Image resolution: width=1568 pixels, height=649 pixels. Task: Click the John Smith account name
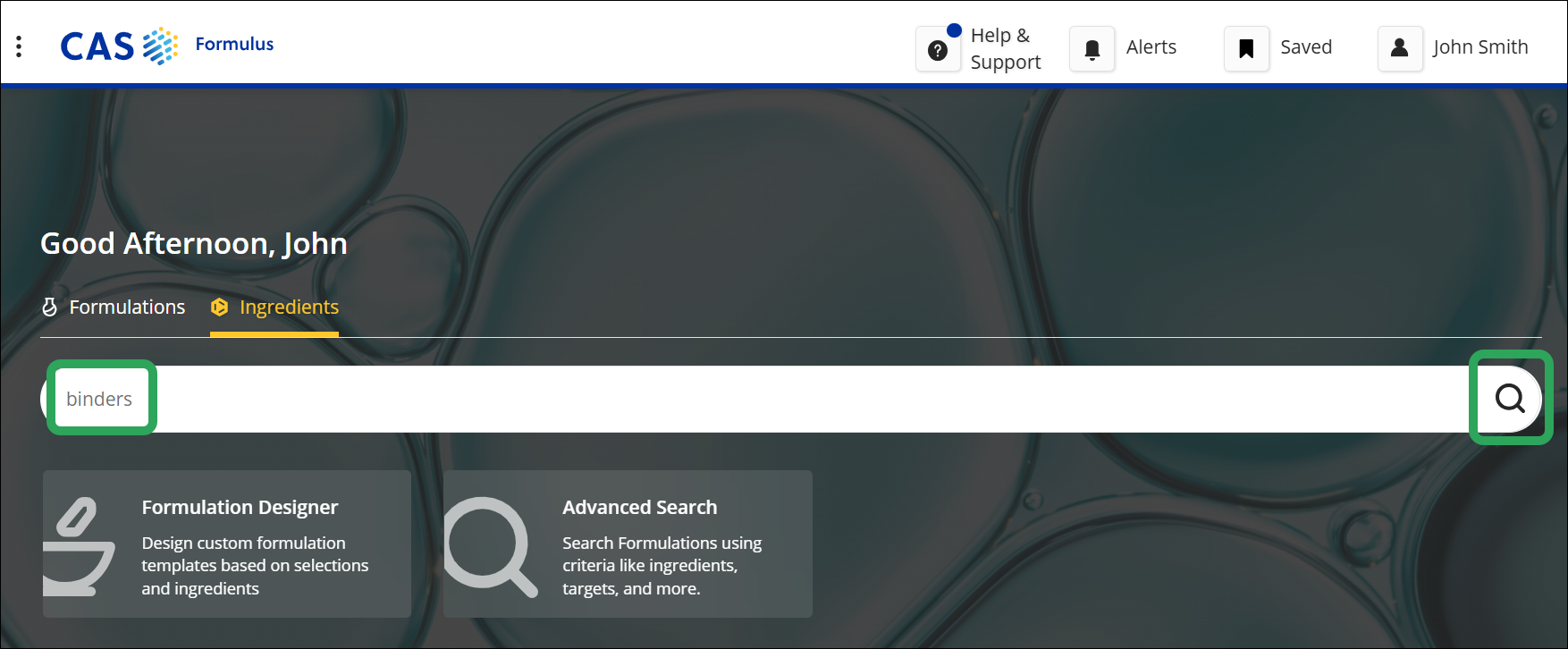[x=1480, y=47]
